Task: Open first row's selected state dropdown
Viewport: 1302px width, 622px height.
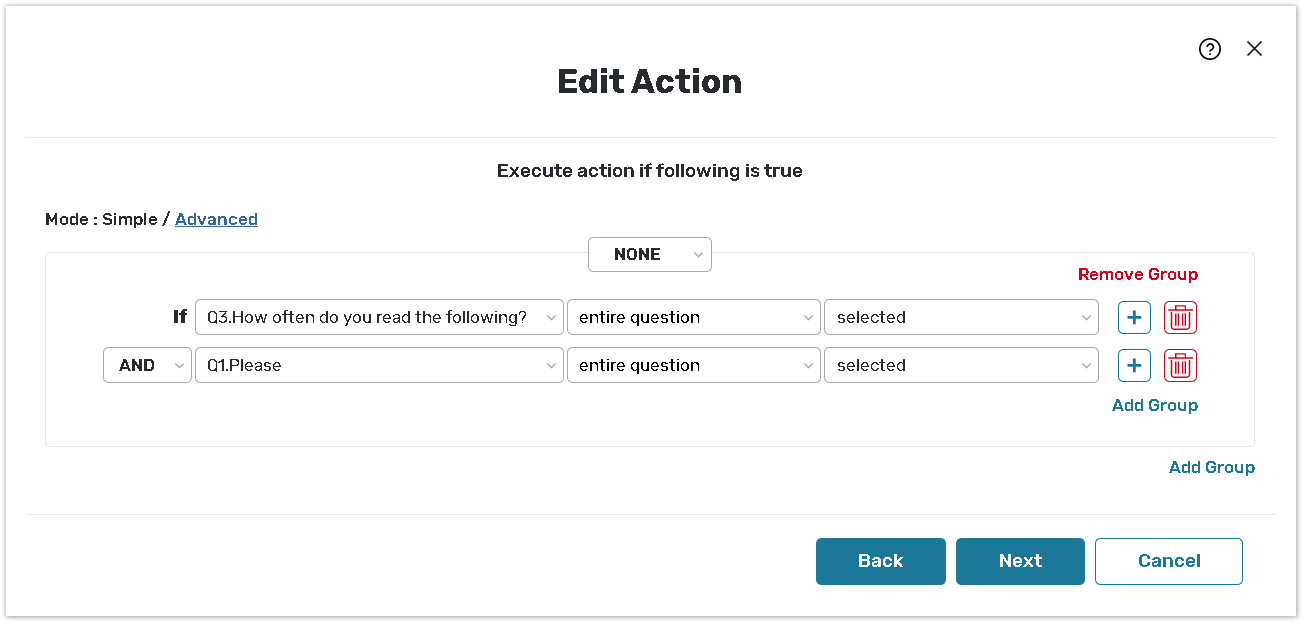Action: (960, 318)
